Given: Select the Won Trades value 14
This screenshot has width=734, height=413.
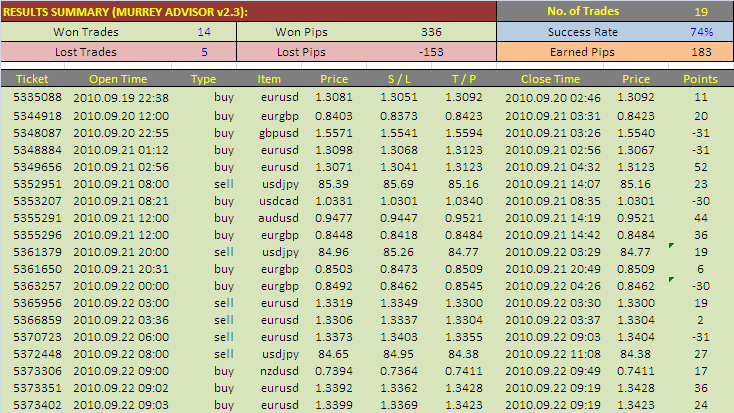Looking at the screenshot, I should 204,32.
